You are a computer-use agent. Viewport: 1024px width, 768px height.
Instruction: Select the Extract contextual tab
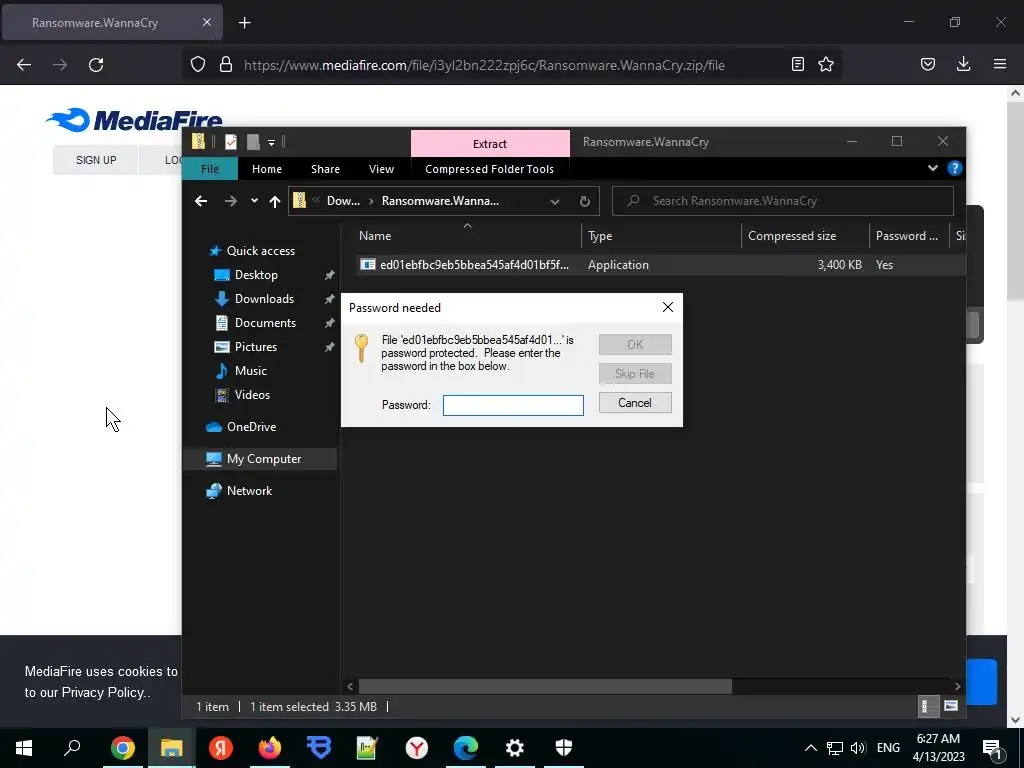coord(490,144)
